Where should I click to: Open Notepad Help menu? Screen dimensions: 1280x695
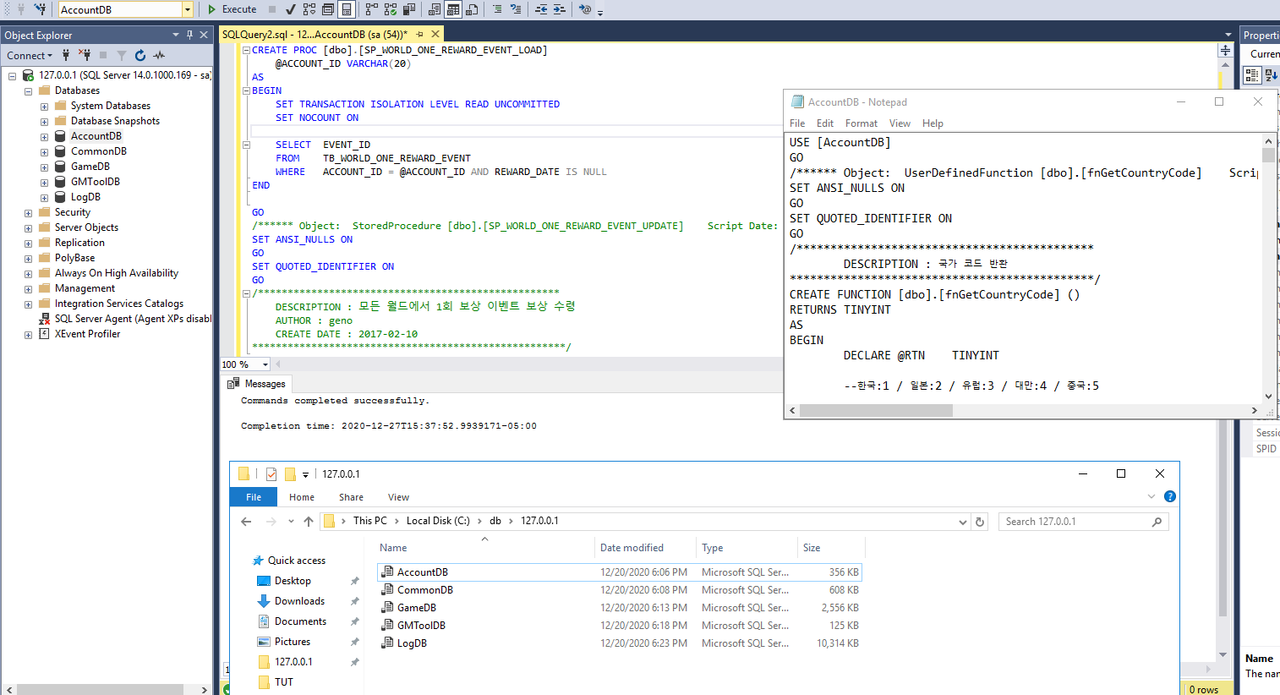[x=933, y=123]
